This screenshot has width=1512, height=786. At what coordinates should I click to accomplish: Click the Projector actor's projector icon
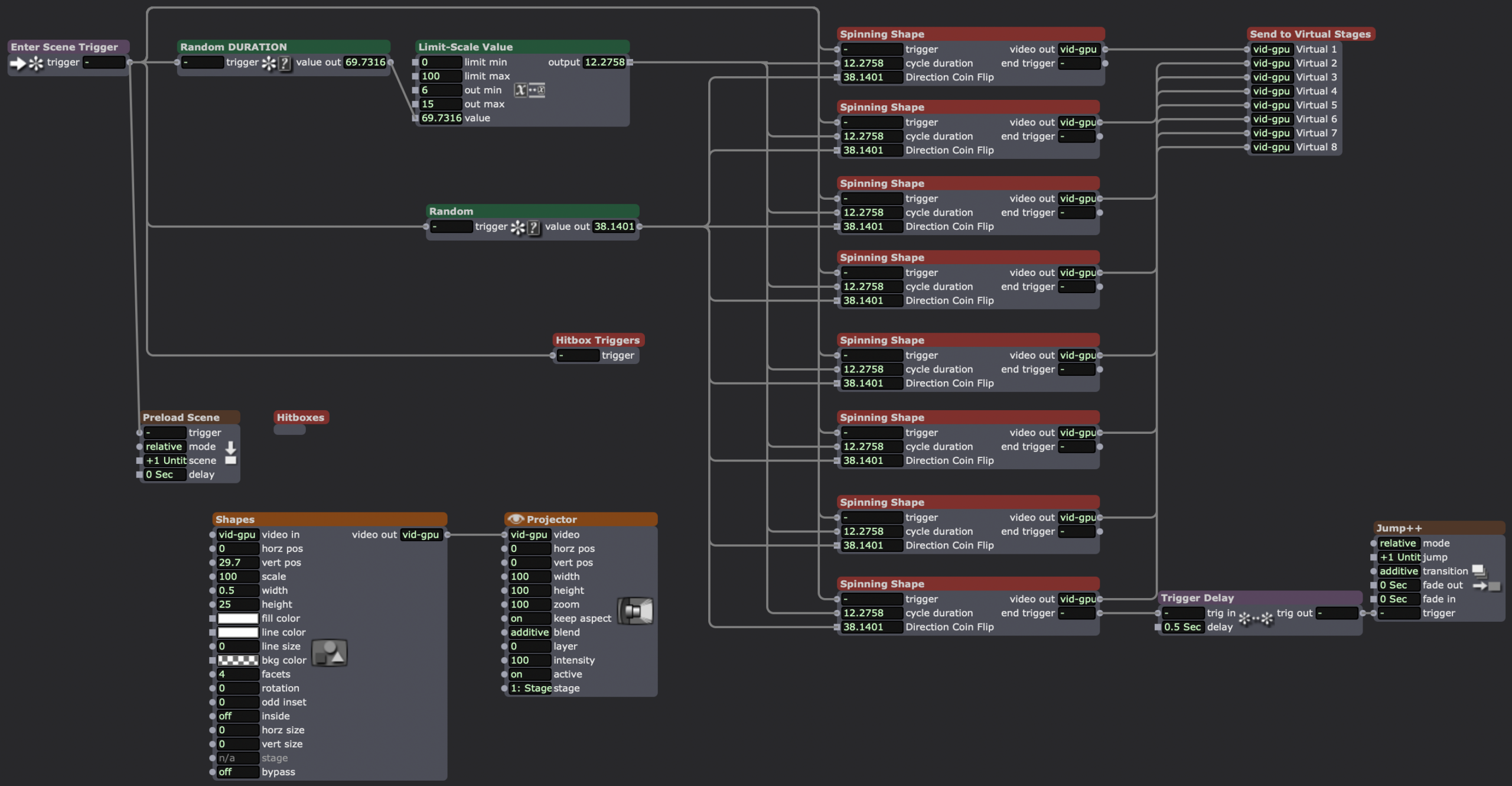click(636, 611)
